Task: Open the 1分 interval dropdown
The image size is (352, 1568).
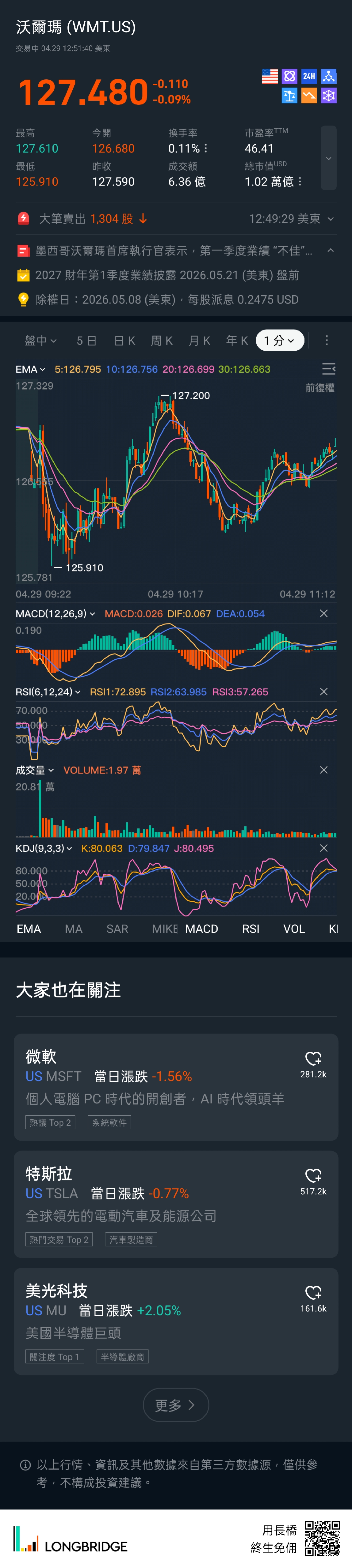Action: 280,340
